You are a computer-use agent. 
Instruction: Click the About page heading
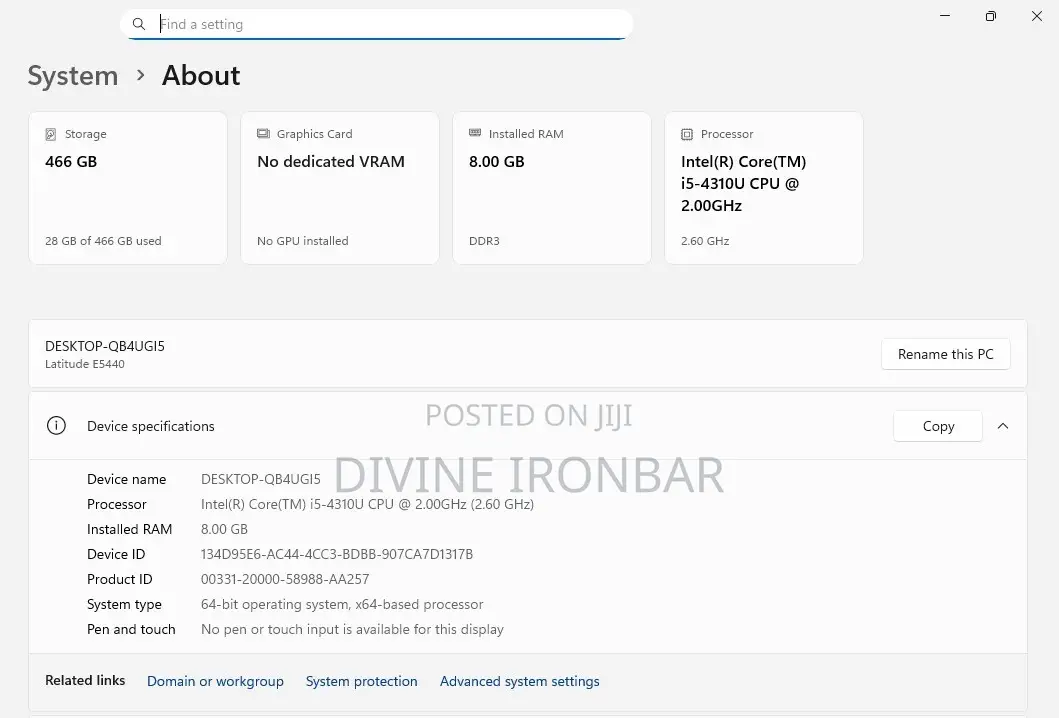[201, 76]
